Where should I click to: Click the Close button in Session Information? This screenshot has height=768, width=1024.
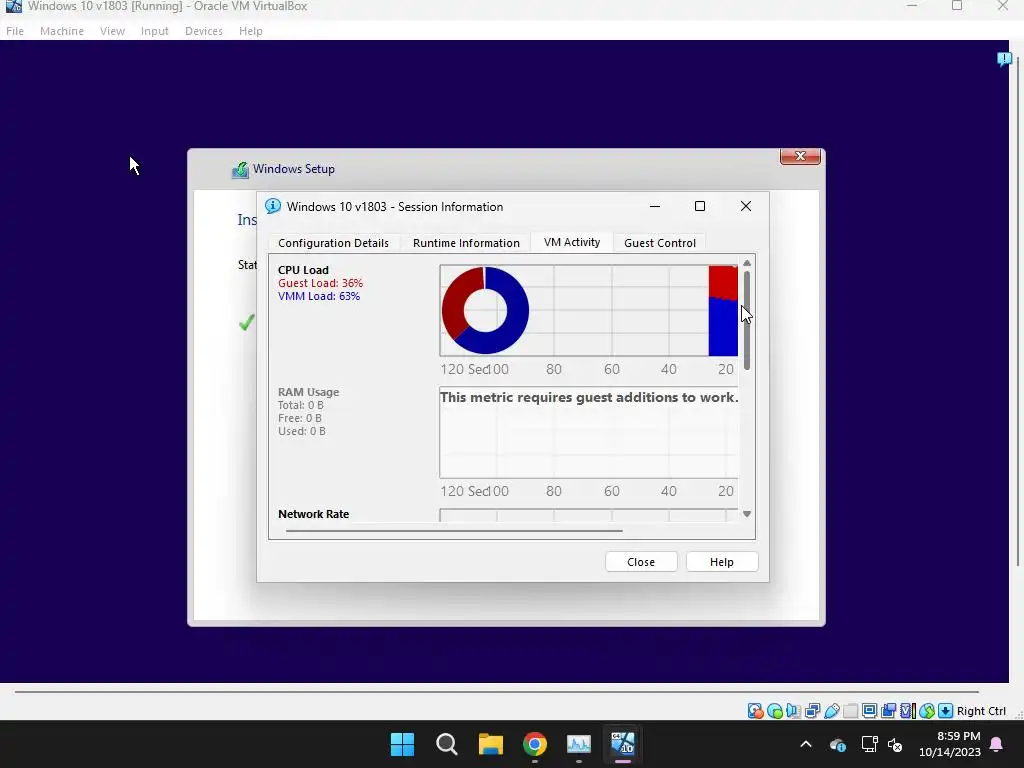pyautogui.click(x=641, y=562)
